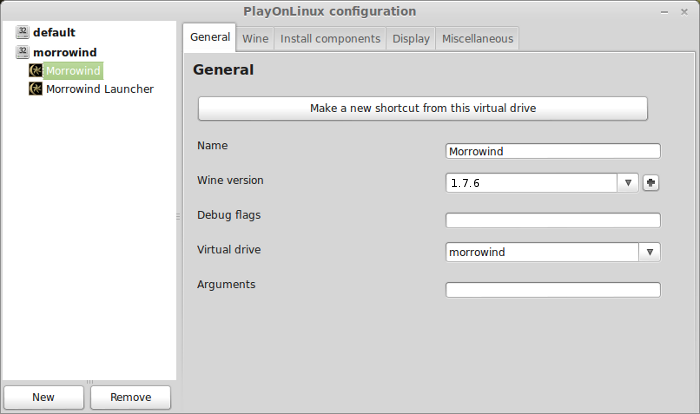The image size is (700, 414).
Task: Open the Install components tab
Action: pos(330,39)
